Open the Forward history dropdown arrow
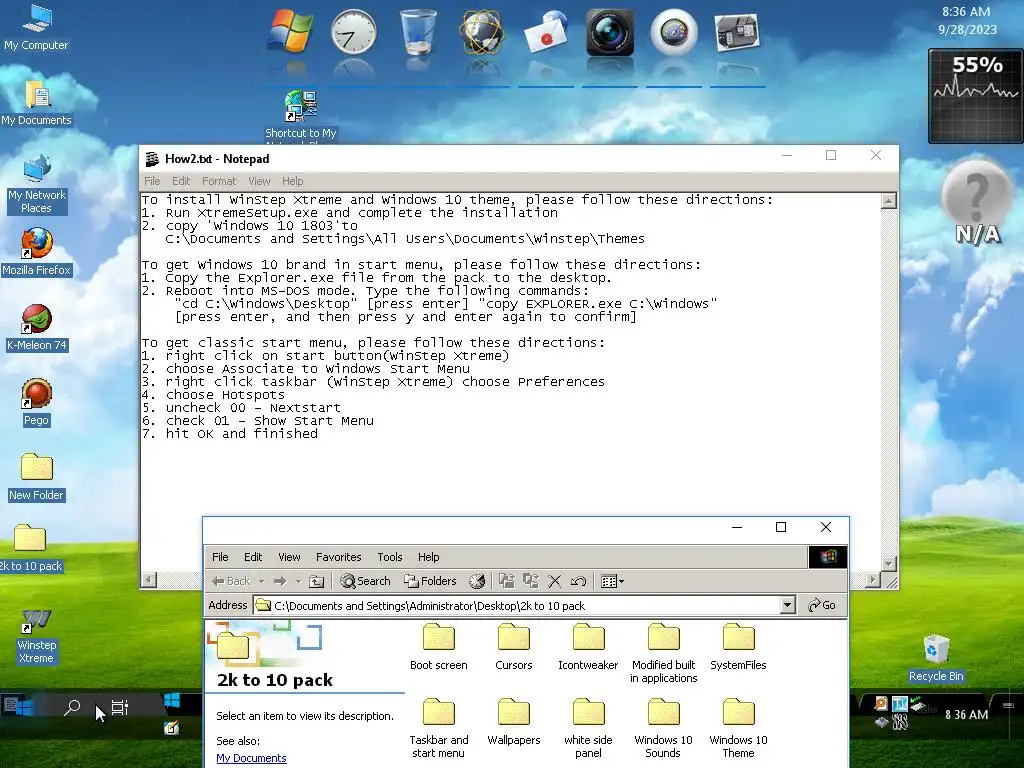Screen dimensions: 1024x768 298,581
